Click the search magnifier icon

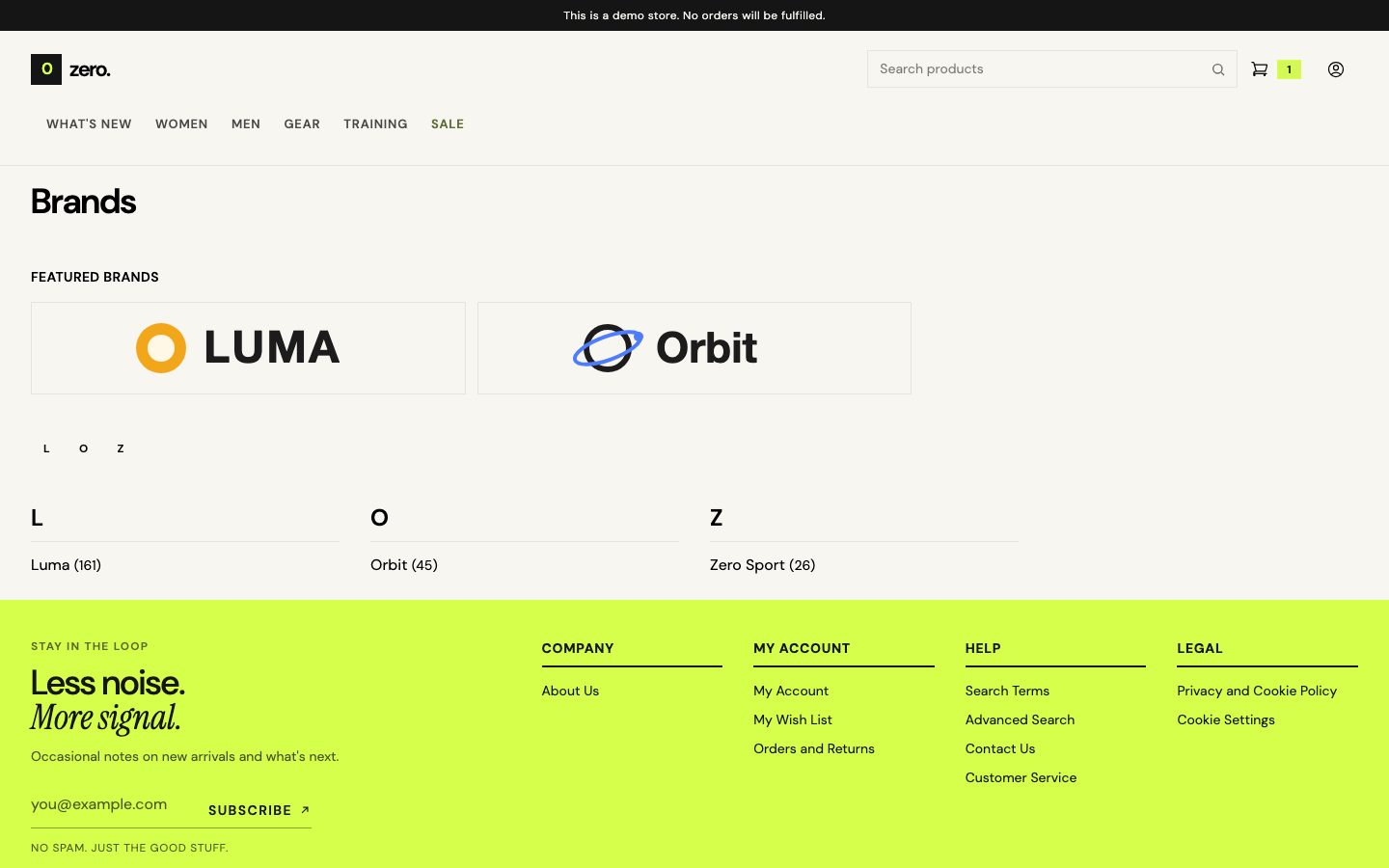pyautogui.click(x=1218, y=69)
